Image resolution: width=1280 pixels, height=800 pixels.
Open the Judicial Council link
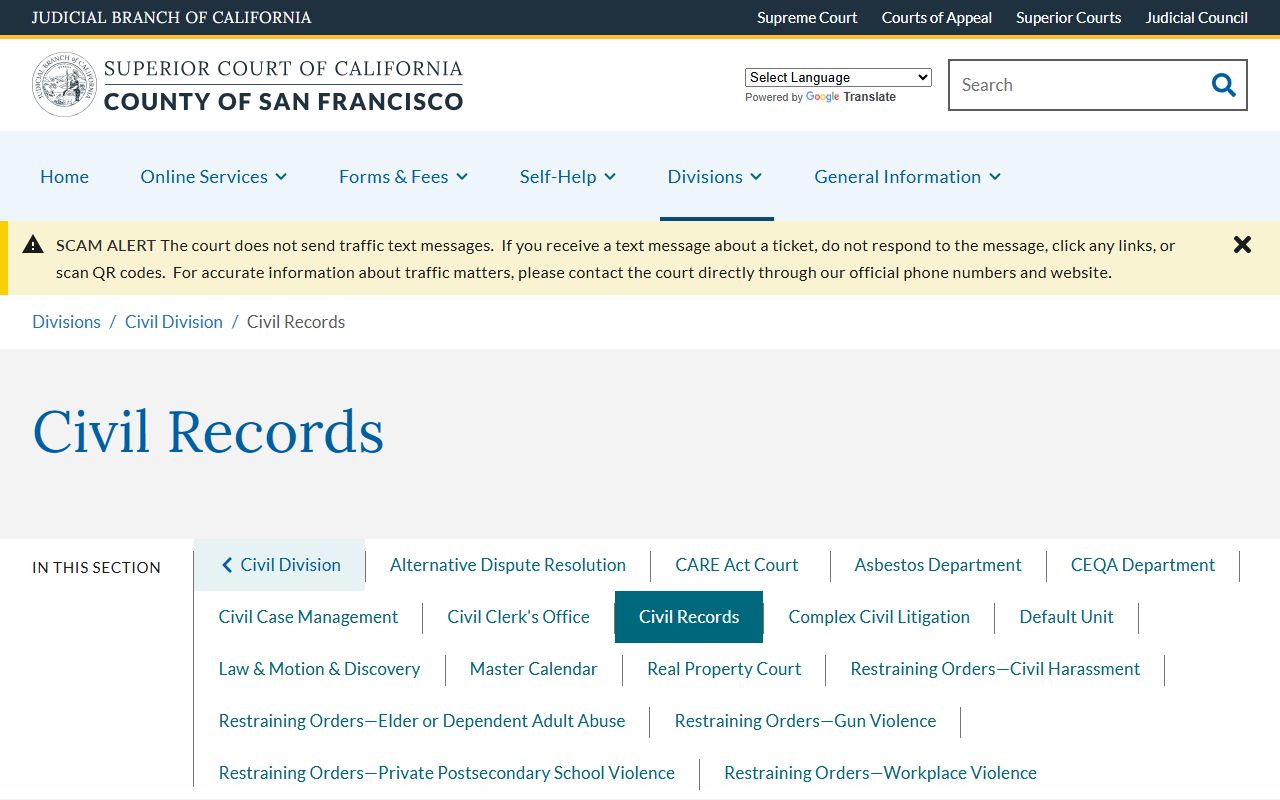tap(1197, 17)
